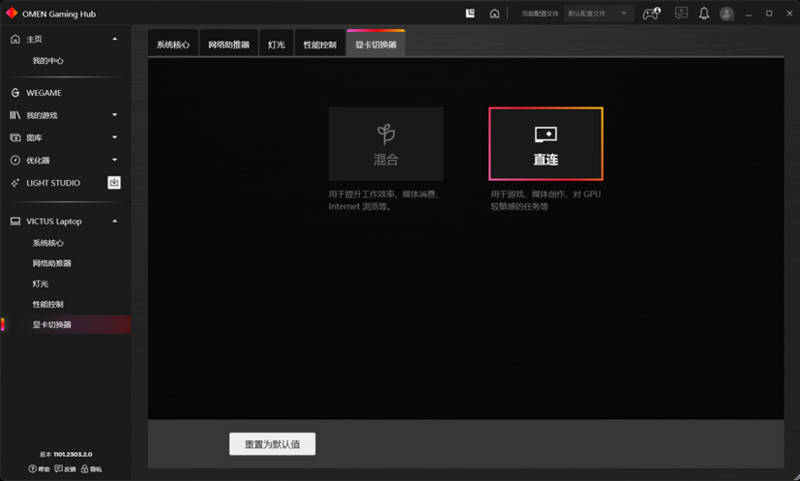Screen dimensions: 800x481
Task: Click the 隐私 privacy link
Action: [96, 469]
